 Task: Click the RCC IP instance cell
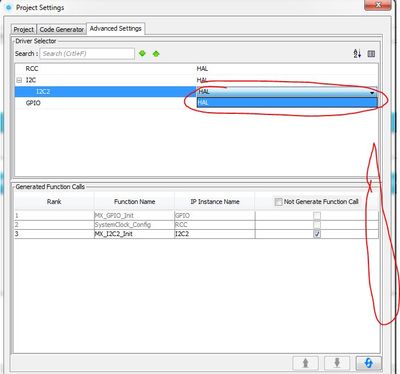pos(215,225)
